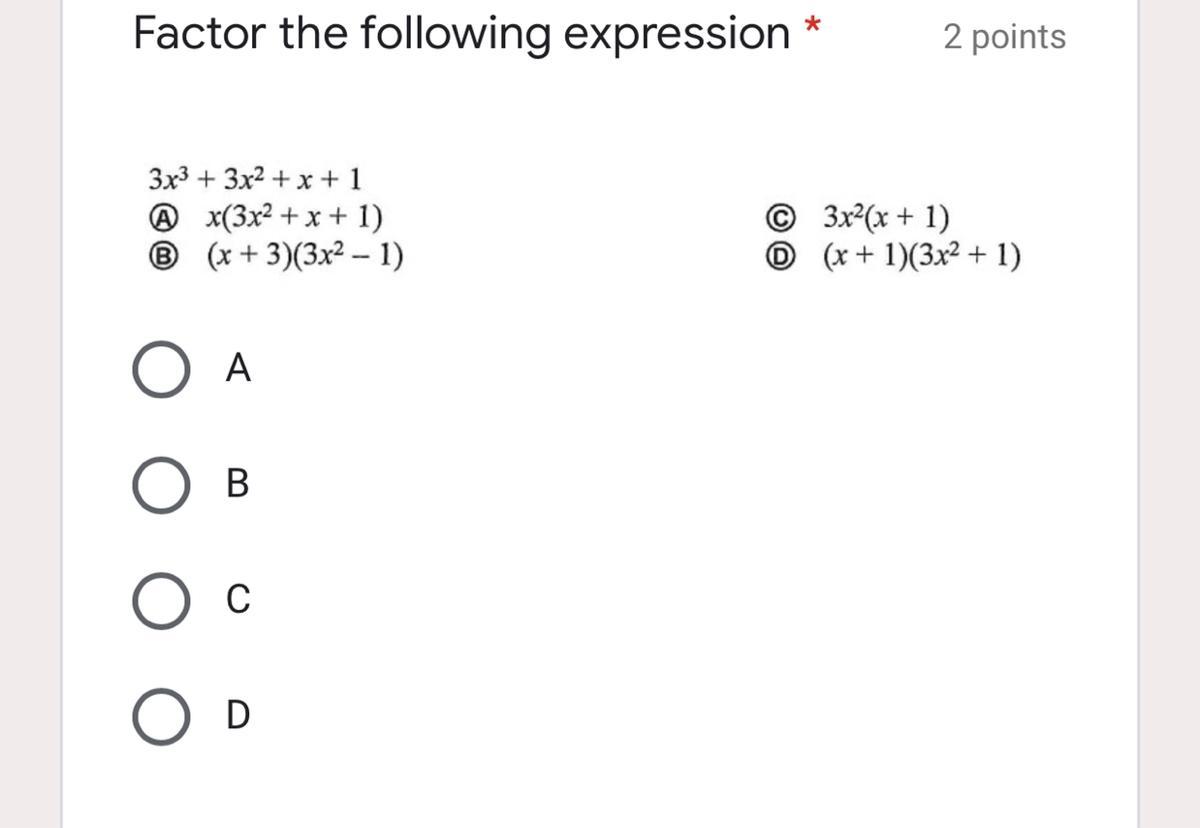Click the expression 3x³ + 3x² + x + 1
The height and width of the screenshot is (828, 1200).
pyautogui.click(x=255, y=180)
